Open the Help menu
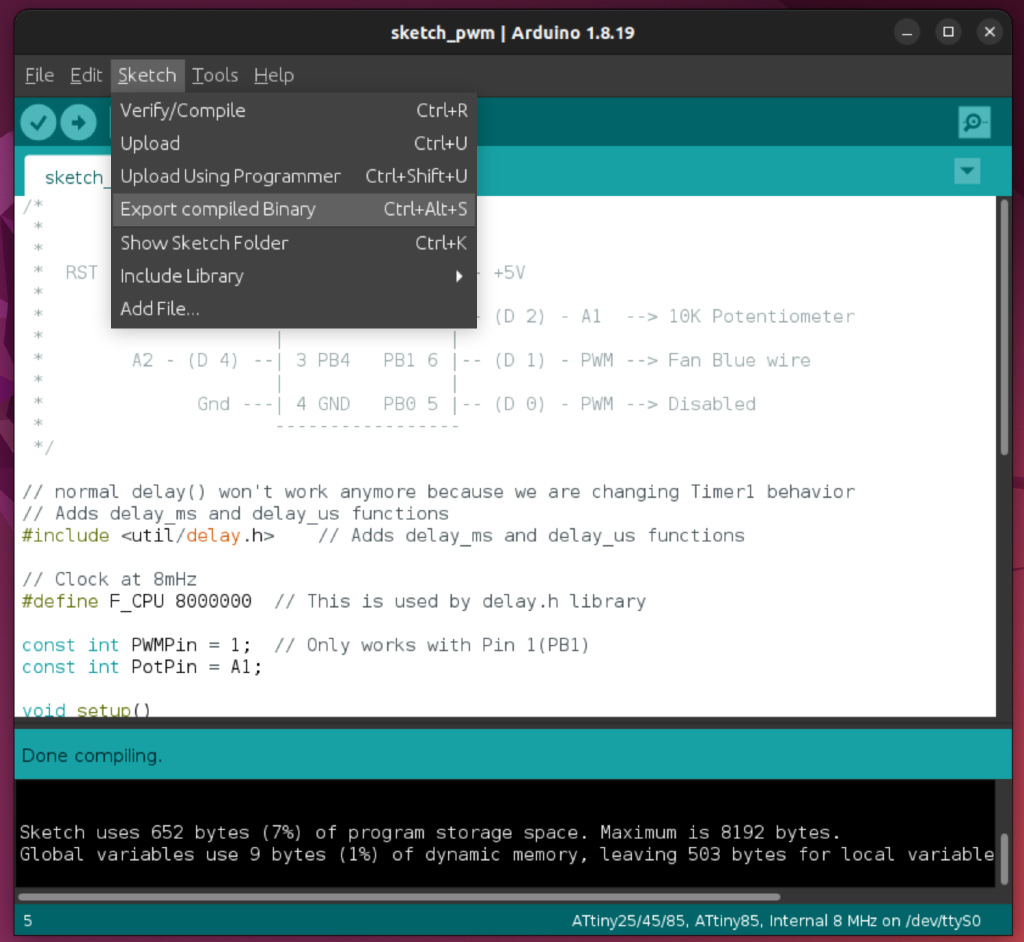 click(x=273, y=75)
